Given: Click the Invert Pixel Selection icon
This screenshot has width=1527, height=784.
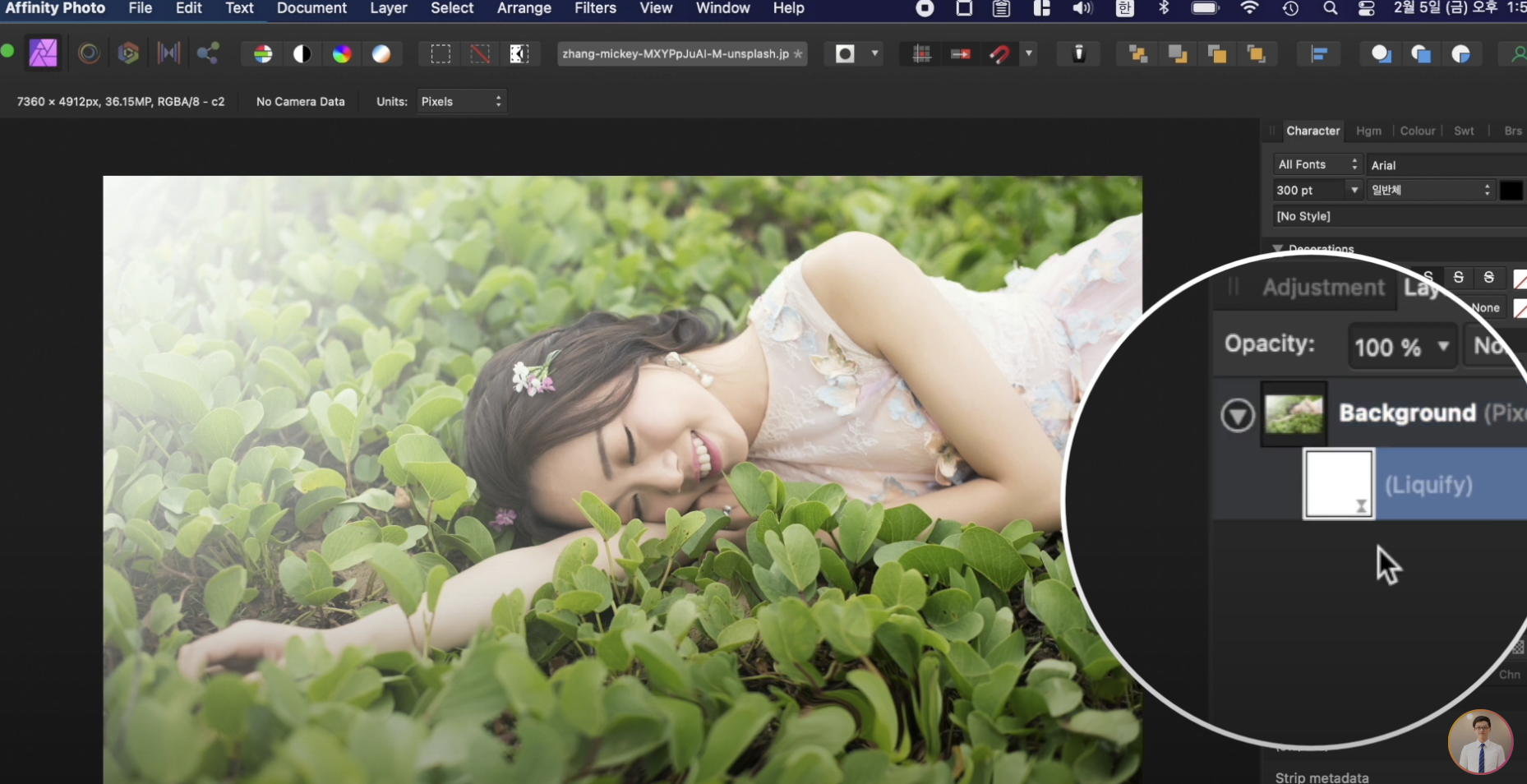Looking at the screenshot, I should 519,54.
